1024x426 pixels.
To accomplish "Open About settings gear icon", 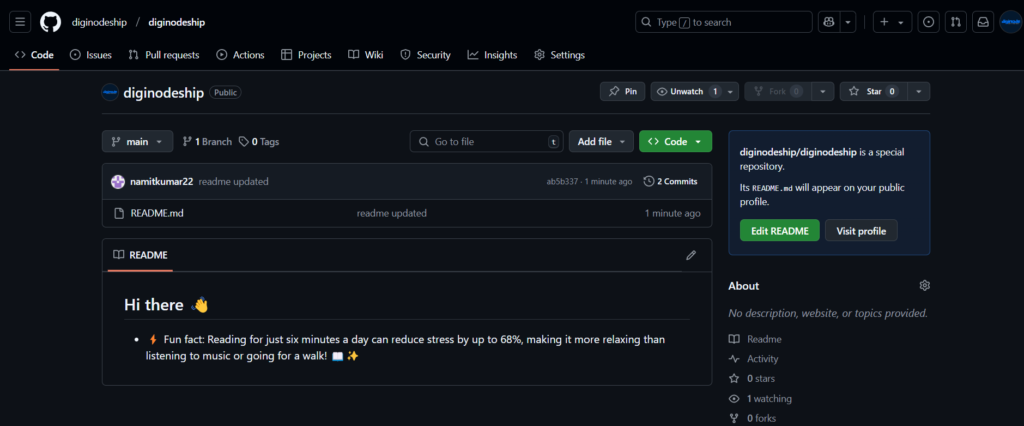I will pos(924,286).
